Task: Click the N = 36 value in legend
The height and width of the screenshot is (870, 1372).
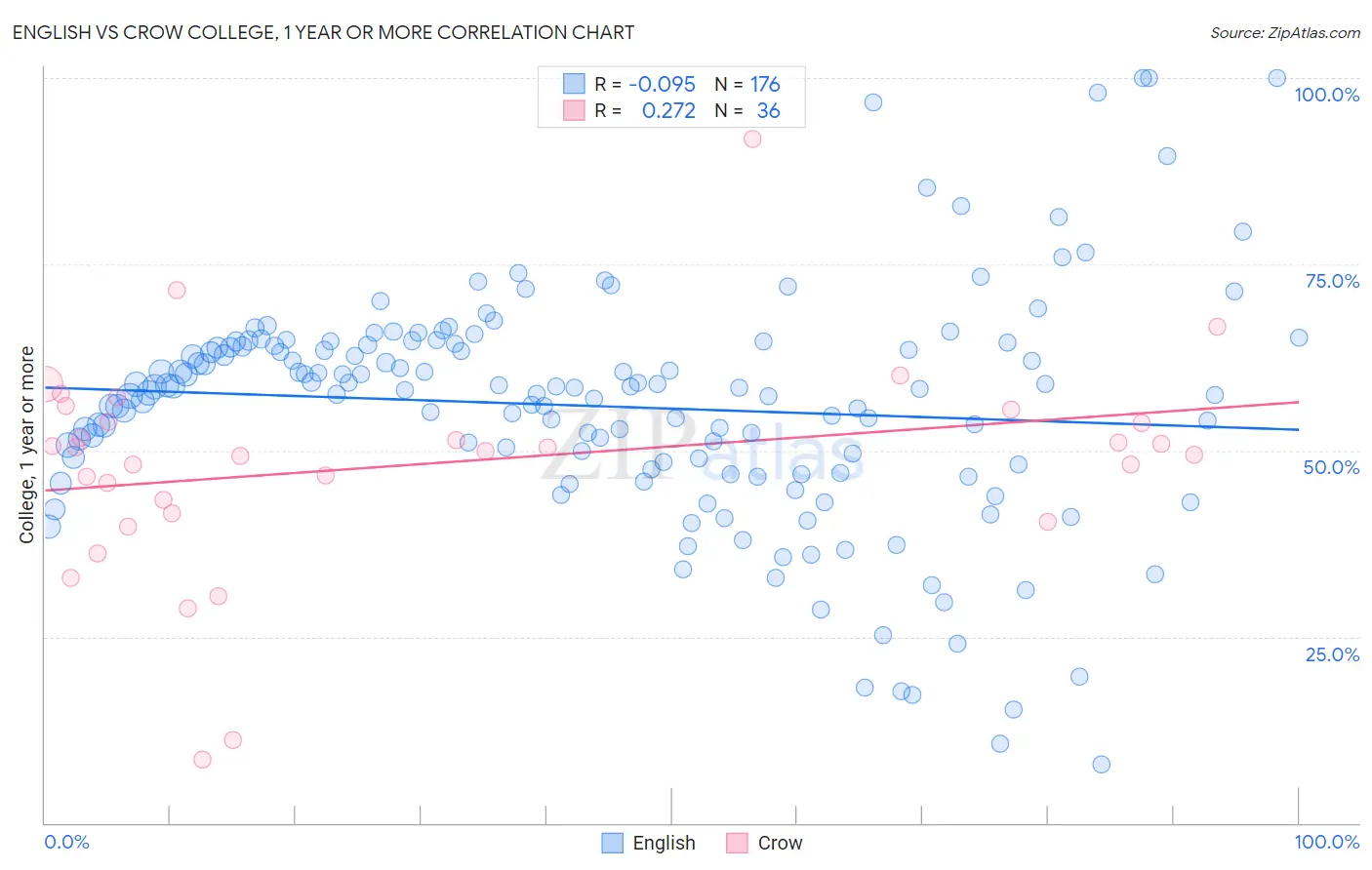Action: (747, 110)
